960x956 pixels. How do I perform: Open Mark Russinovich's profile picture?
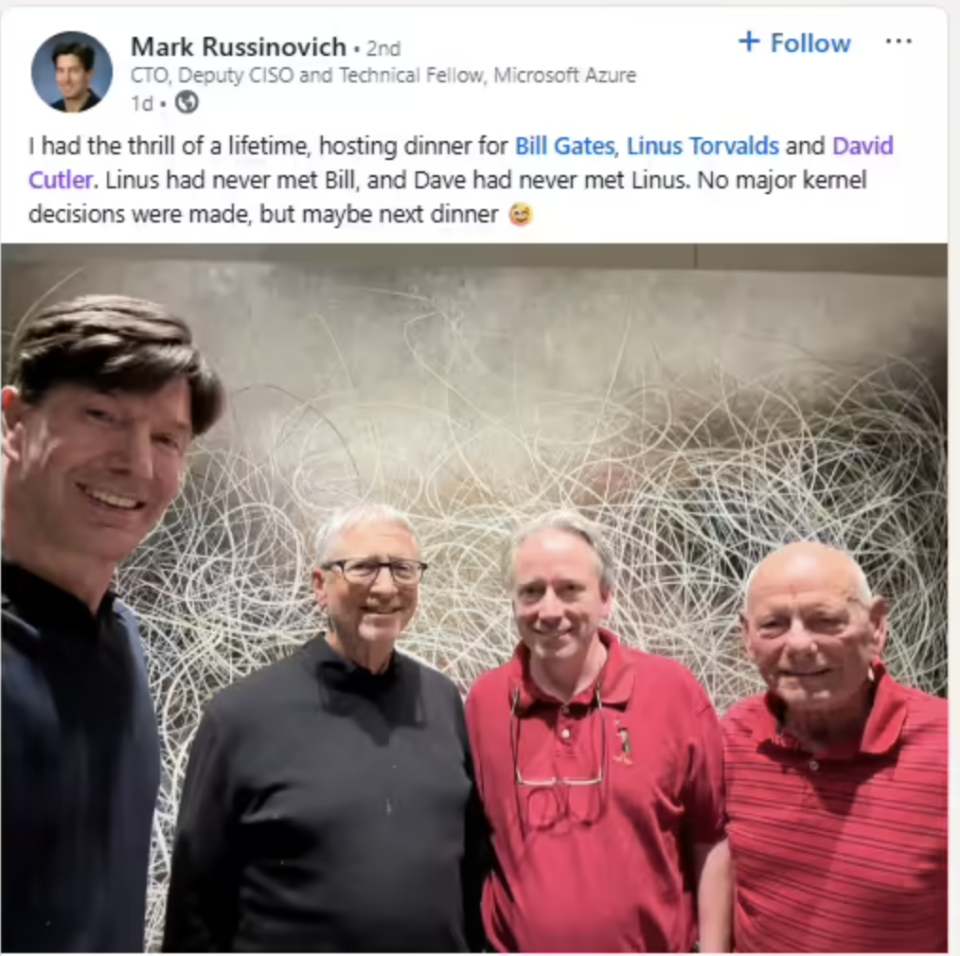point(72,72)
